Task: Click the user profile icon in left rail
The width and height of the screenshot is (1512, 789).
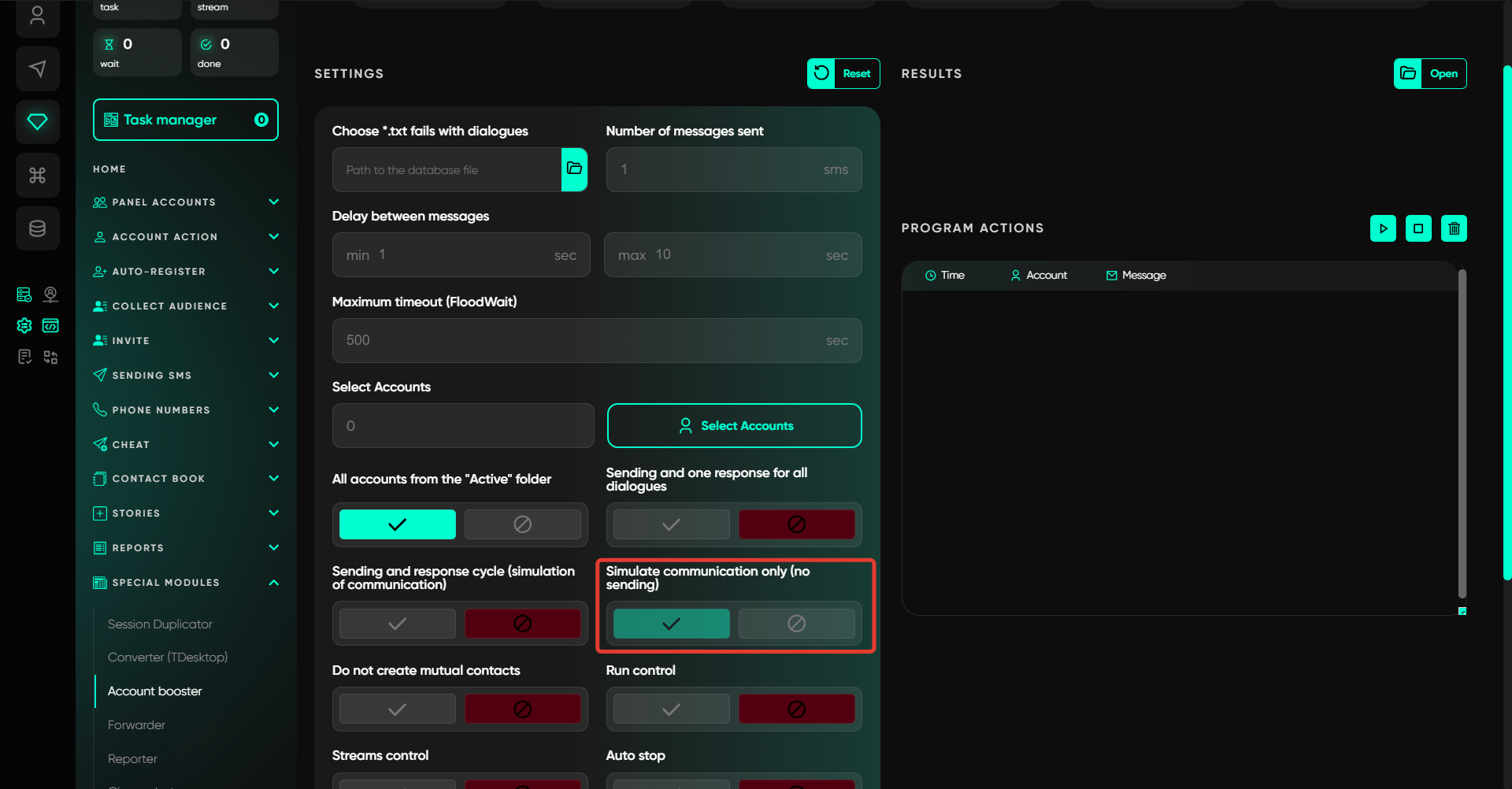Action: [x=37, y=16]
